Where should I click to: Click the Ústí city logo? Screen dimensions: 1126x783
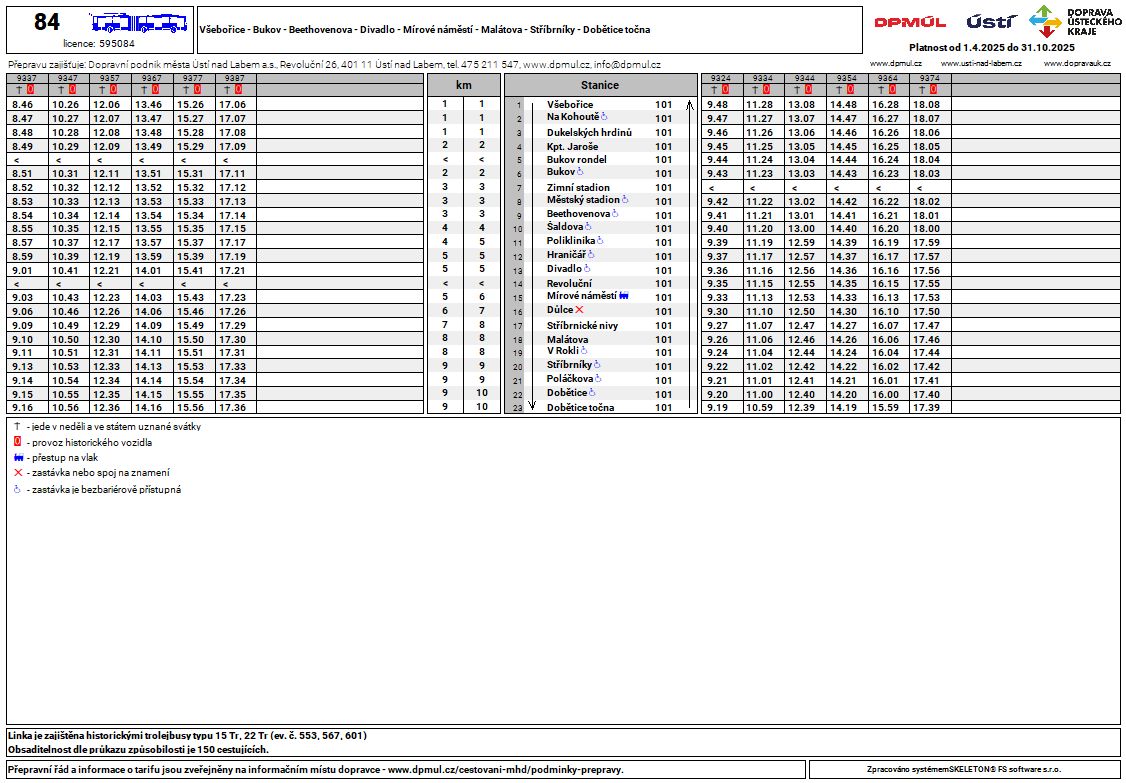pos(991,22)
